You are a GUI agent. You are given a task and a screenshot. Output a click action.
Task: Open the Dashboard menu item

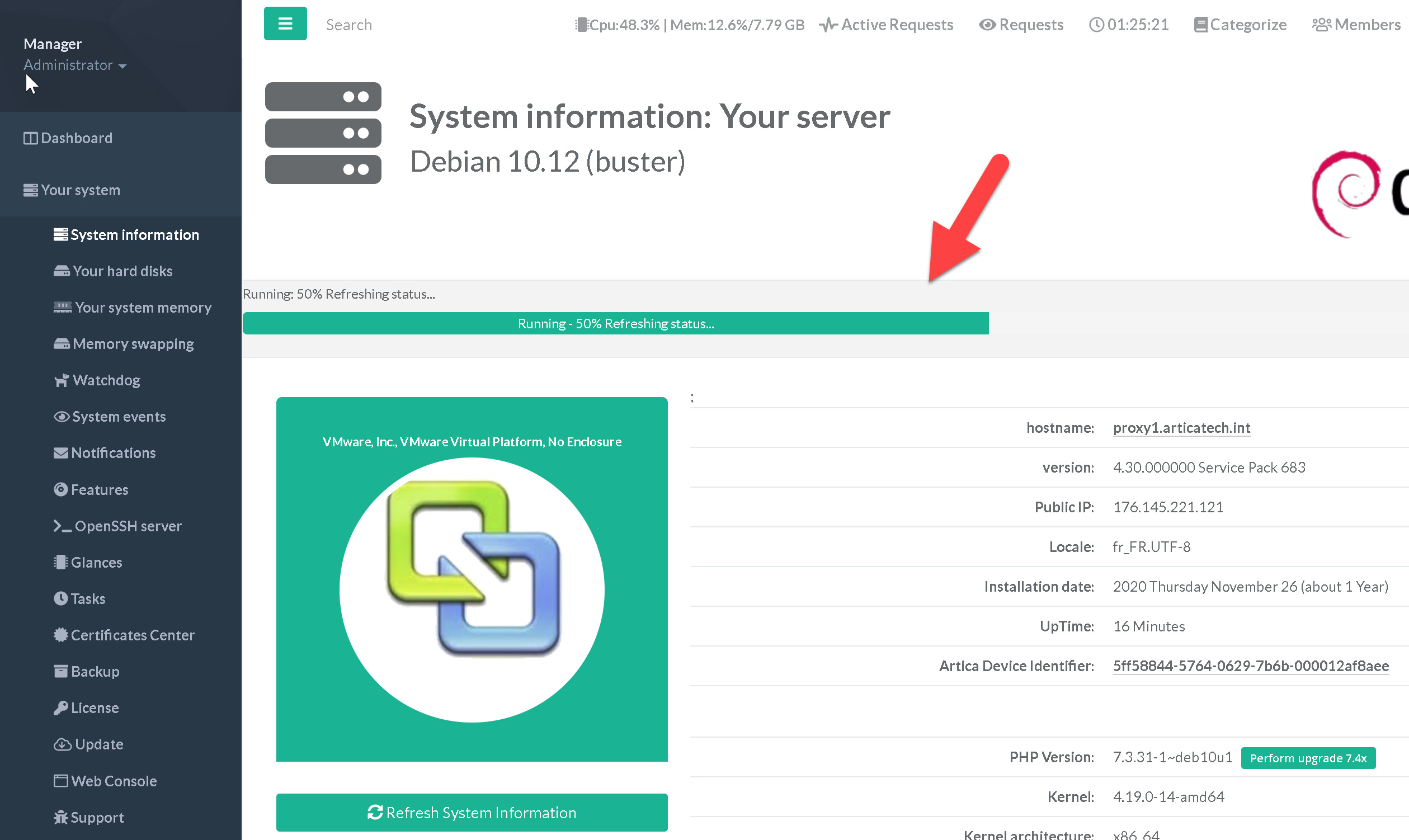pos(76,138)
